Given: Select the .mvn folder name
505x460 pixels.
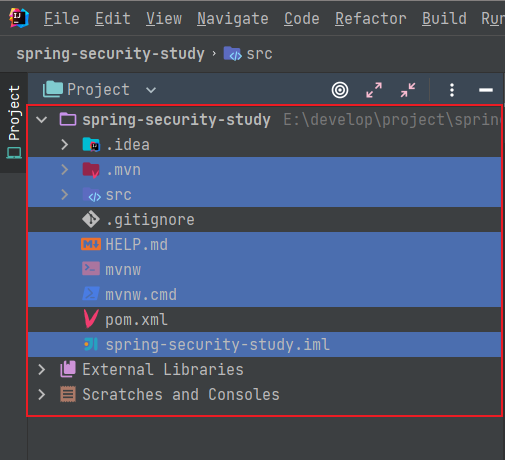Looking at the screenshot, I should pos(124,170).
